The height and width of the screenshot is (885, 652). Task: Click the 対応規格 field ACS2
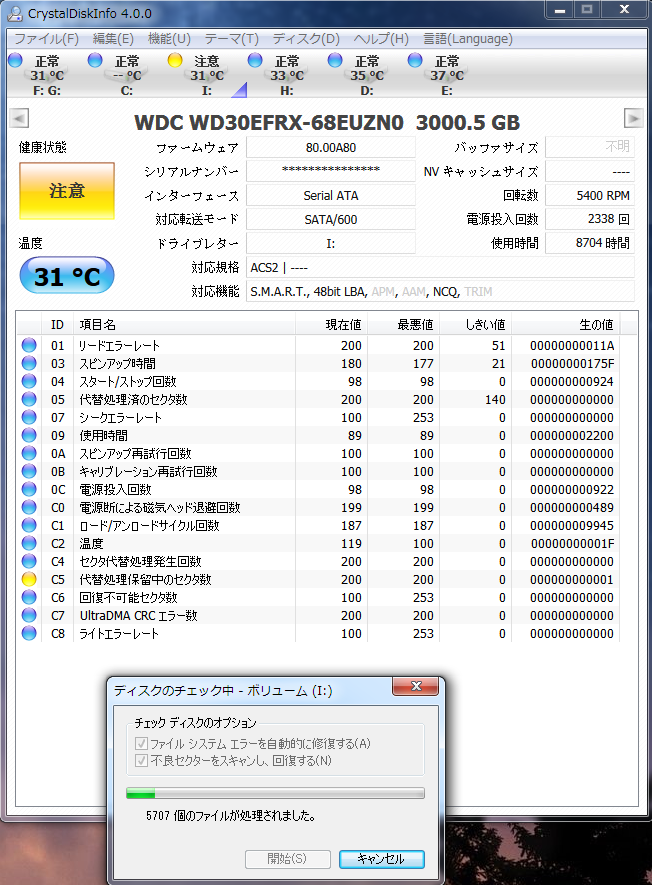point(440,268)
